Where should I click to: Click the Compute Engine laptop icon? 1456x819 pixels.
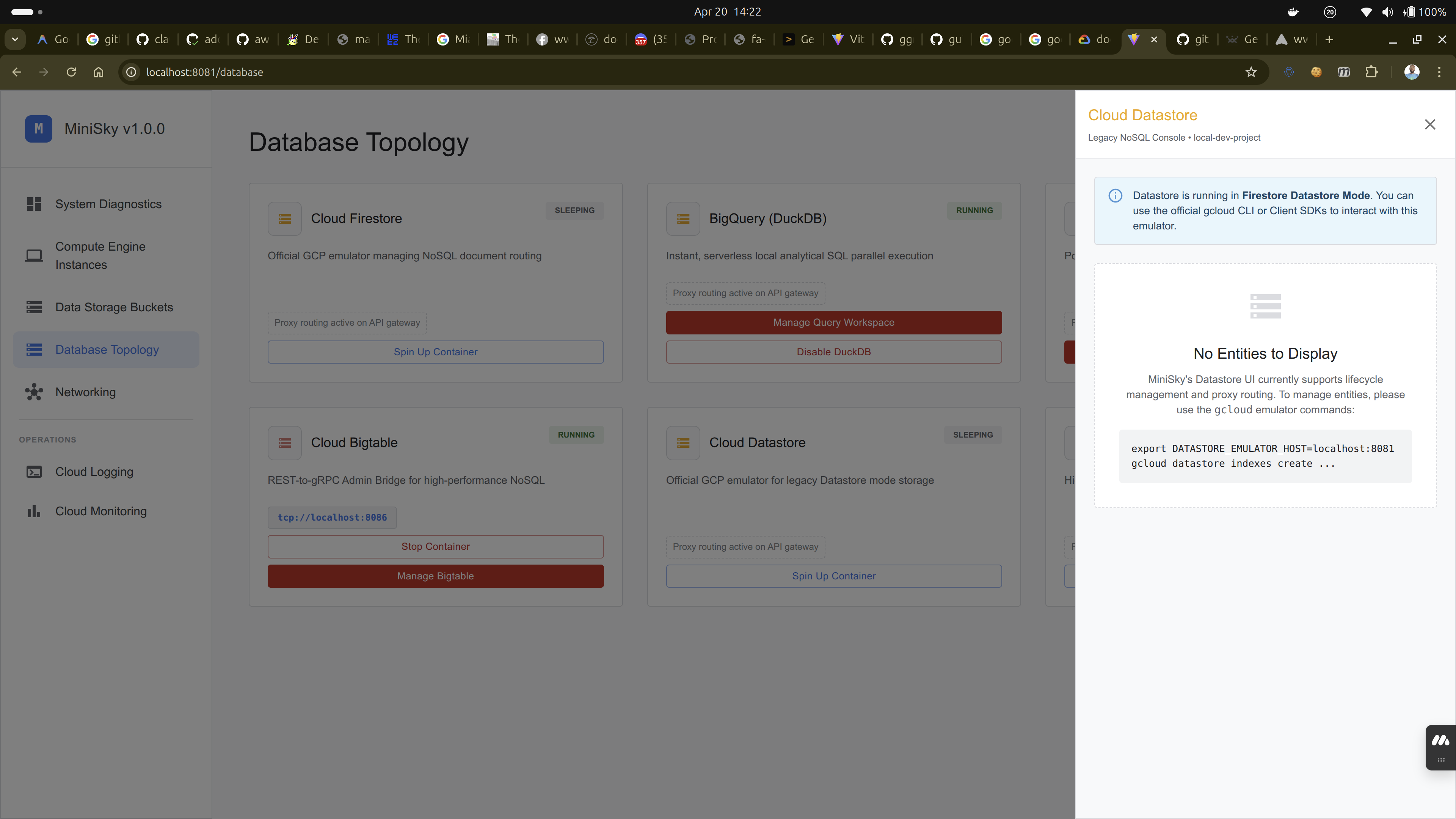pyautogui.click(x=34, y=256)
